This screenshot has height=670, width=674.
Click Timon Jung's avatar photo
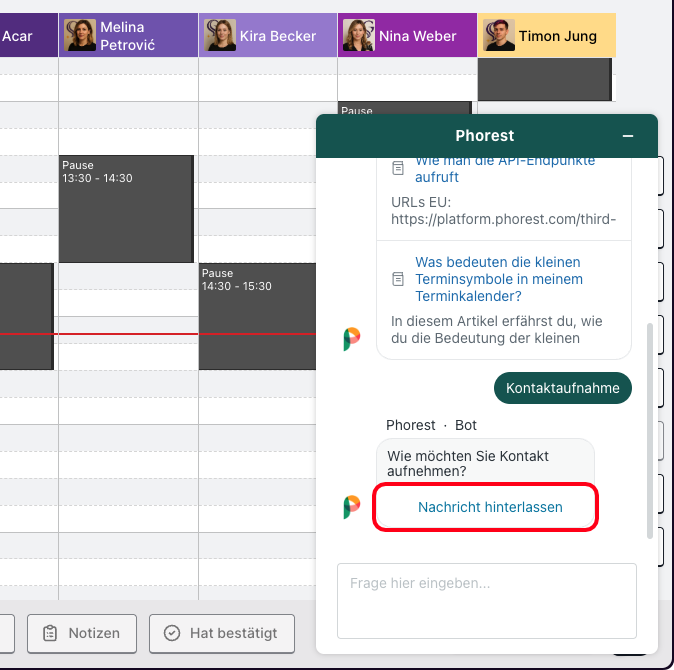[x=498, y=36]
